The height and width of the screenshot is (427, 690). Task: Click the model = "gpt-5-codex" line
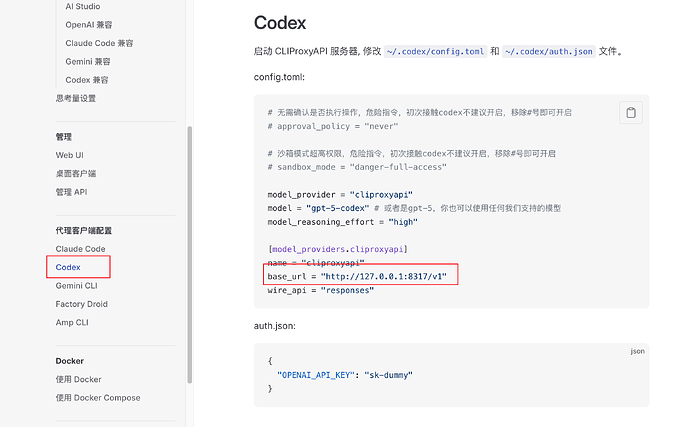point(414,208)
